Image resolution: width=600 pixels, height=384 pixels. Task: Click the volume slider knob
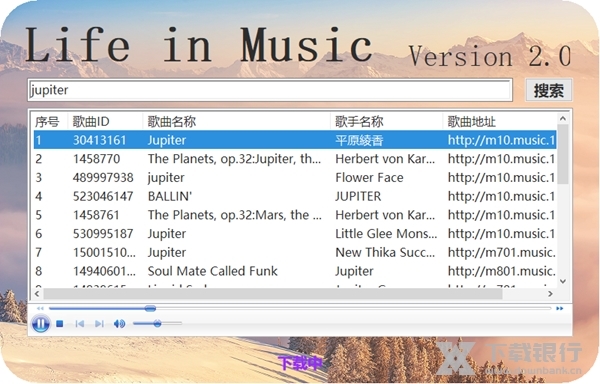(x=157, y=324)
